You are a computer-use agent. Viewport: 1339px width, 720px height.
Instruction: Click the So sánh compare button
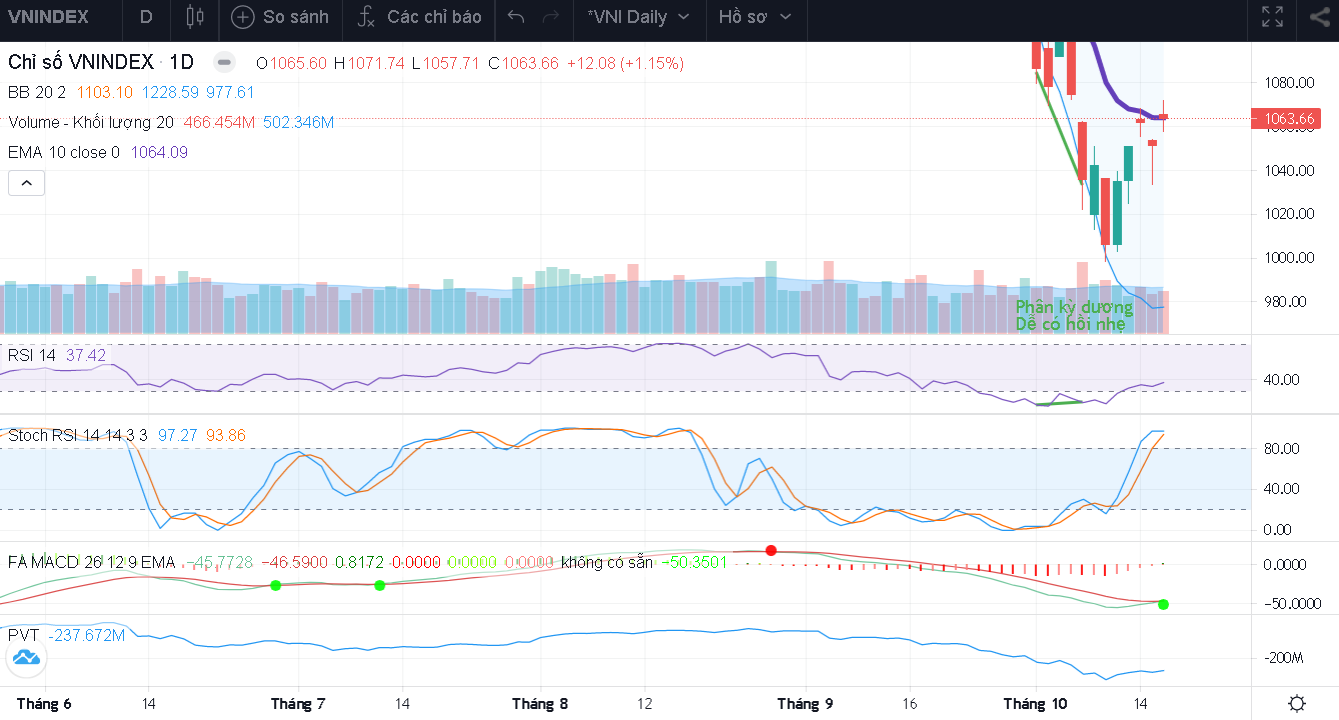click(280, 17)
